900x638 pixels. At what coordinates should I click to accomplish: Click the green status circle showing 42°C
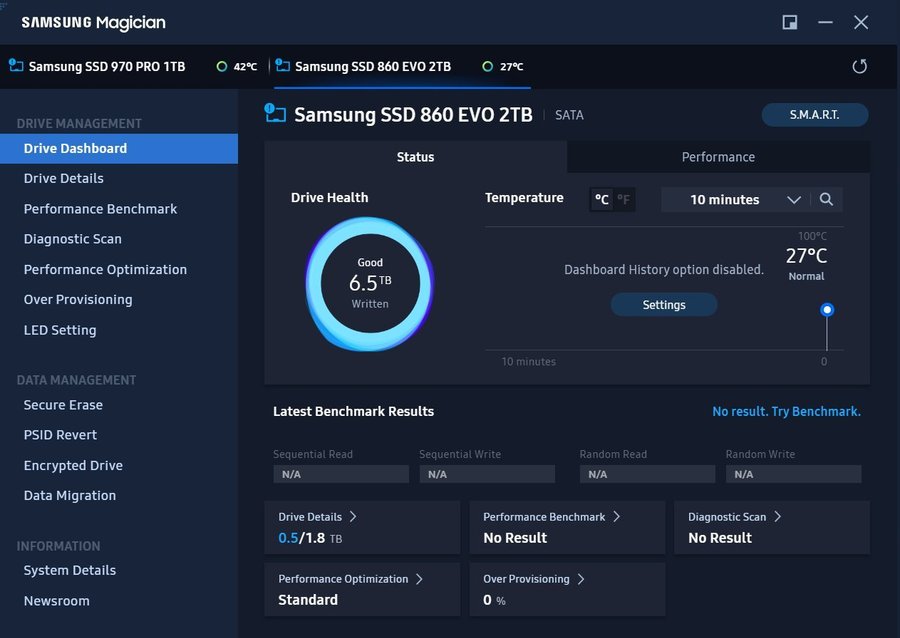222,67
